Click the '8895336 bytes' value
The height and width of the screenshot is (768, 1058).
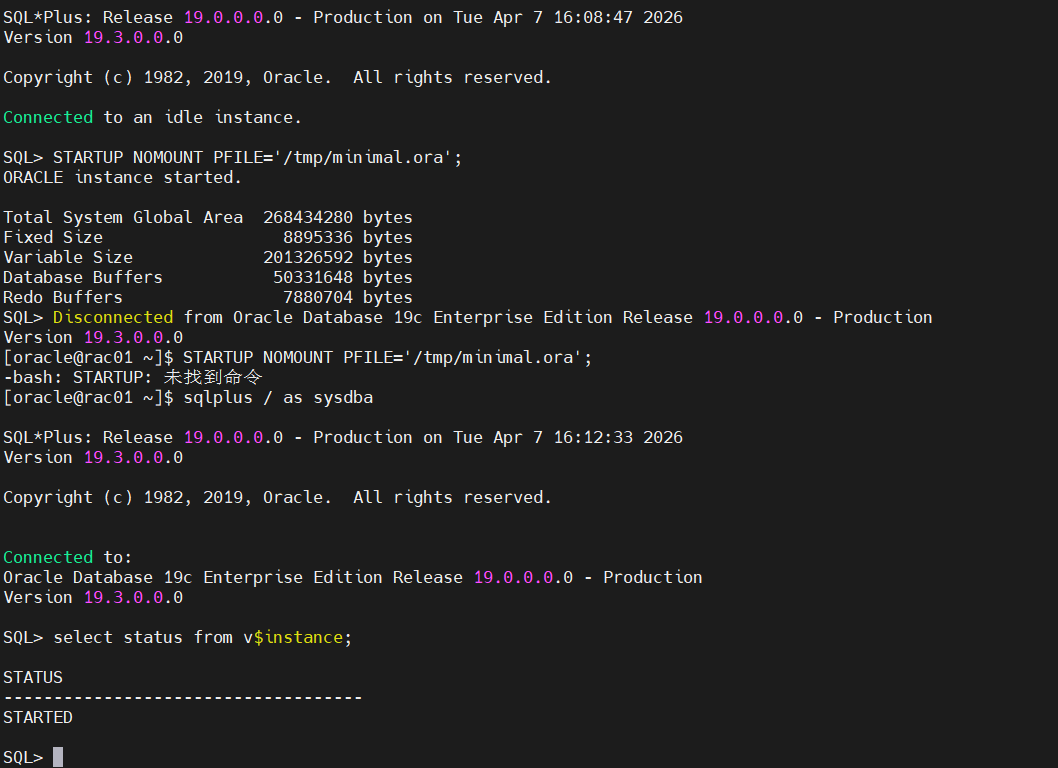coord(347,238)
